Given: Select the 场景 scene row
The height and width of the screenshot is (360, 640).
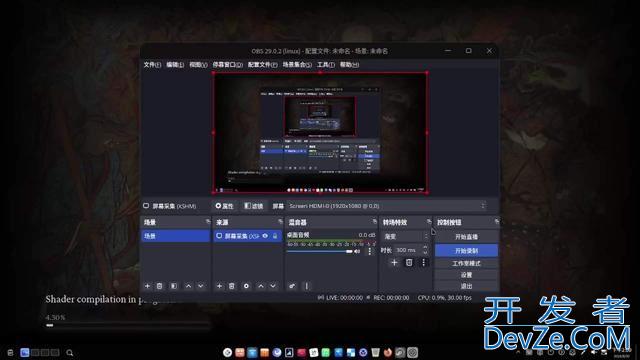Looking at the screenshot, I should pyautogui.click(x=176, y=236).
